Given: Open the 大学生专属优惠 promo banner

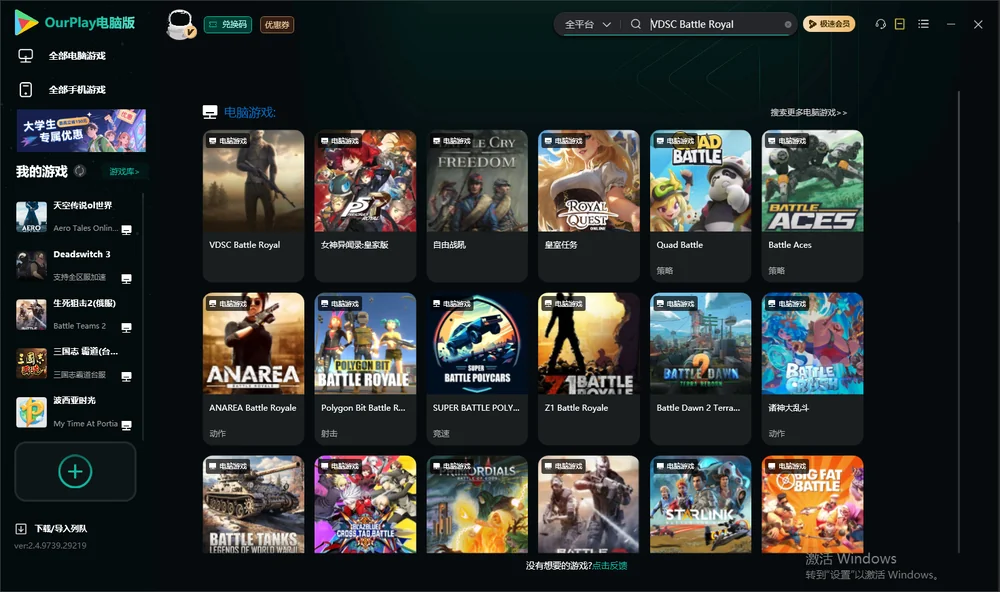Looking at the screenshot, I should 82,130.
